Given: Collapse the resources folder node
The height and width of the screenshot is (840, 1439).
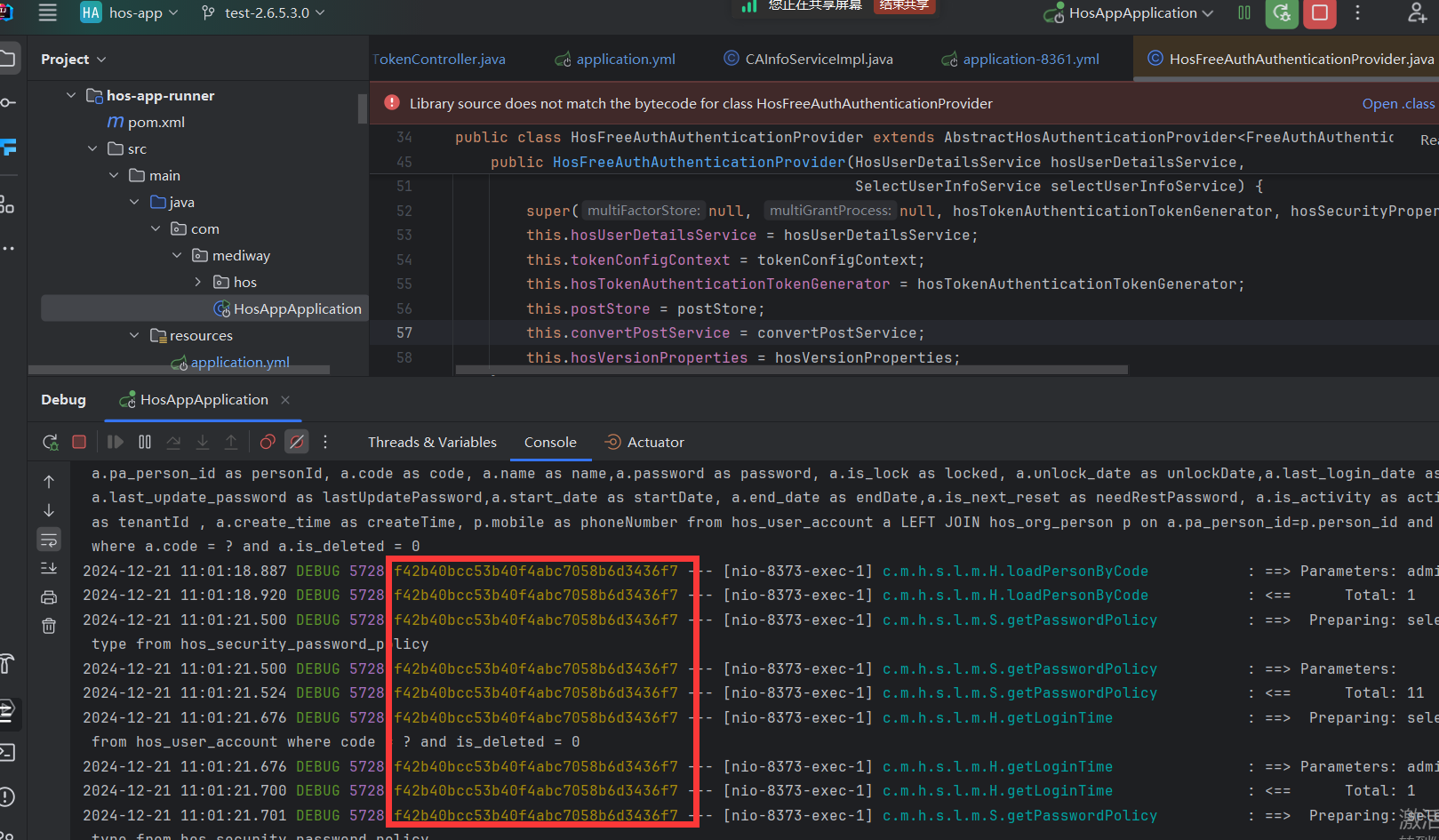Looking at the screenshot, I should pos(134,335).
